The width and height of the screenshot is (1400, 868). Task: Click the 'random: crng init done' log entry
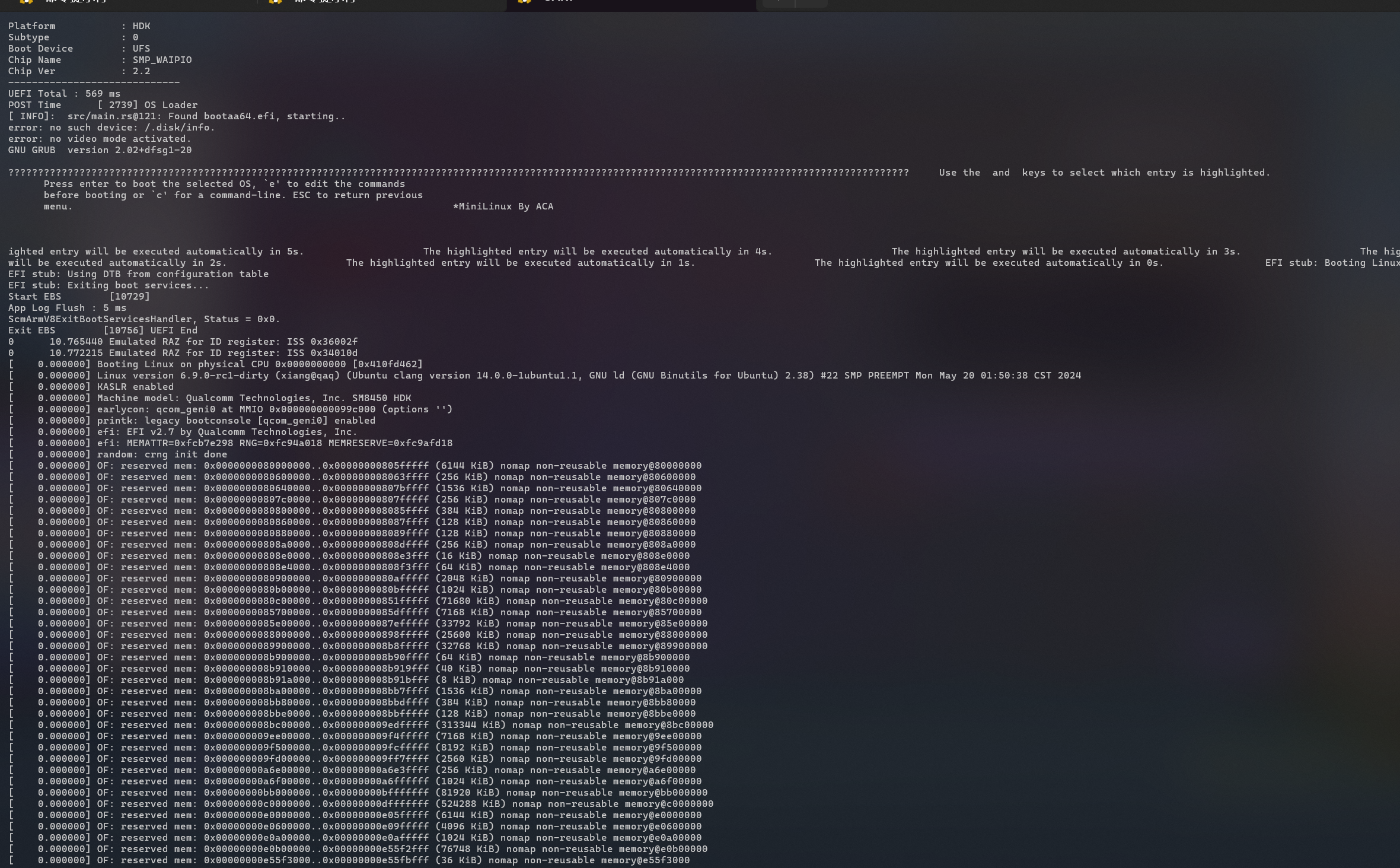pos(162,454)
